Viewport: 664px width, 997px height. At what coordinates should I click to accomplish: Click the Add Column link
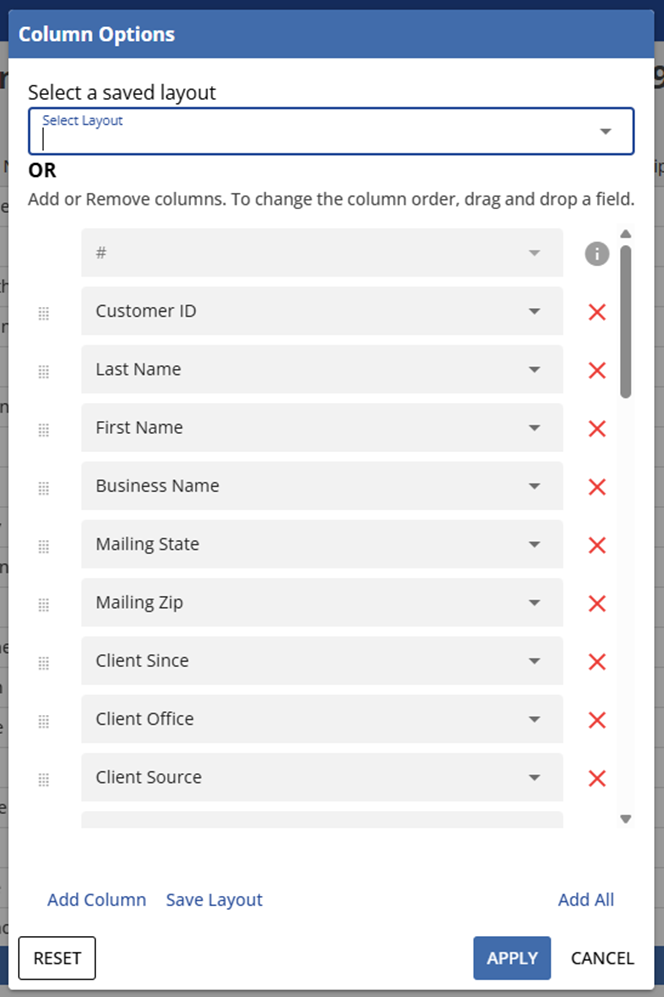click(96, 899)
